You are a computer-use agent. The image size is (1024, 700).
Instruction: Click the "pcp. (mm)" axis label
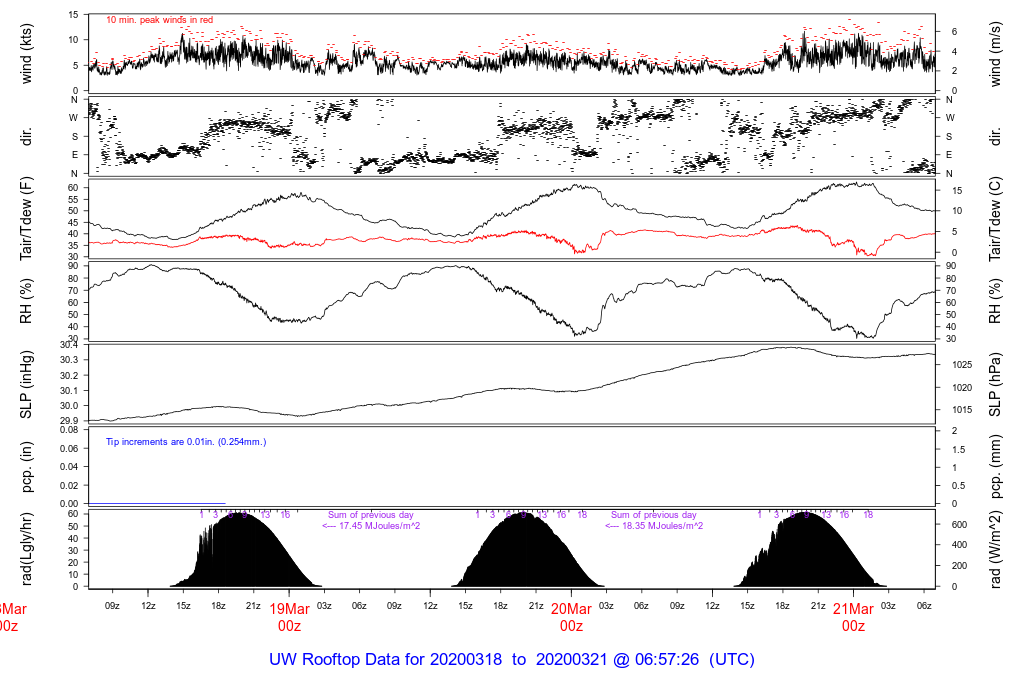click(995, 466)
